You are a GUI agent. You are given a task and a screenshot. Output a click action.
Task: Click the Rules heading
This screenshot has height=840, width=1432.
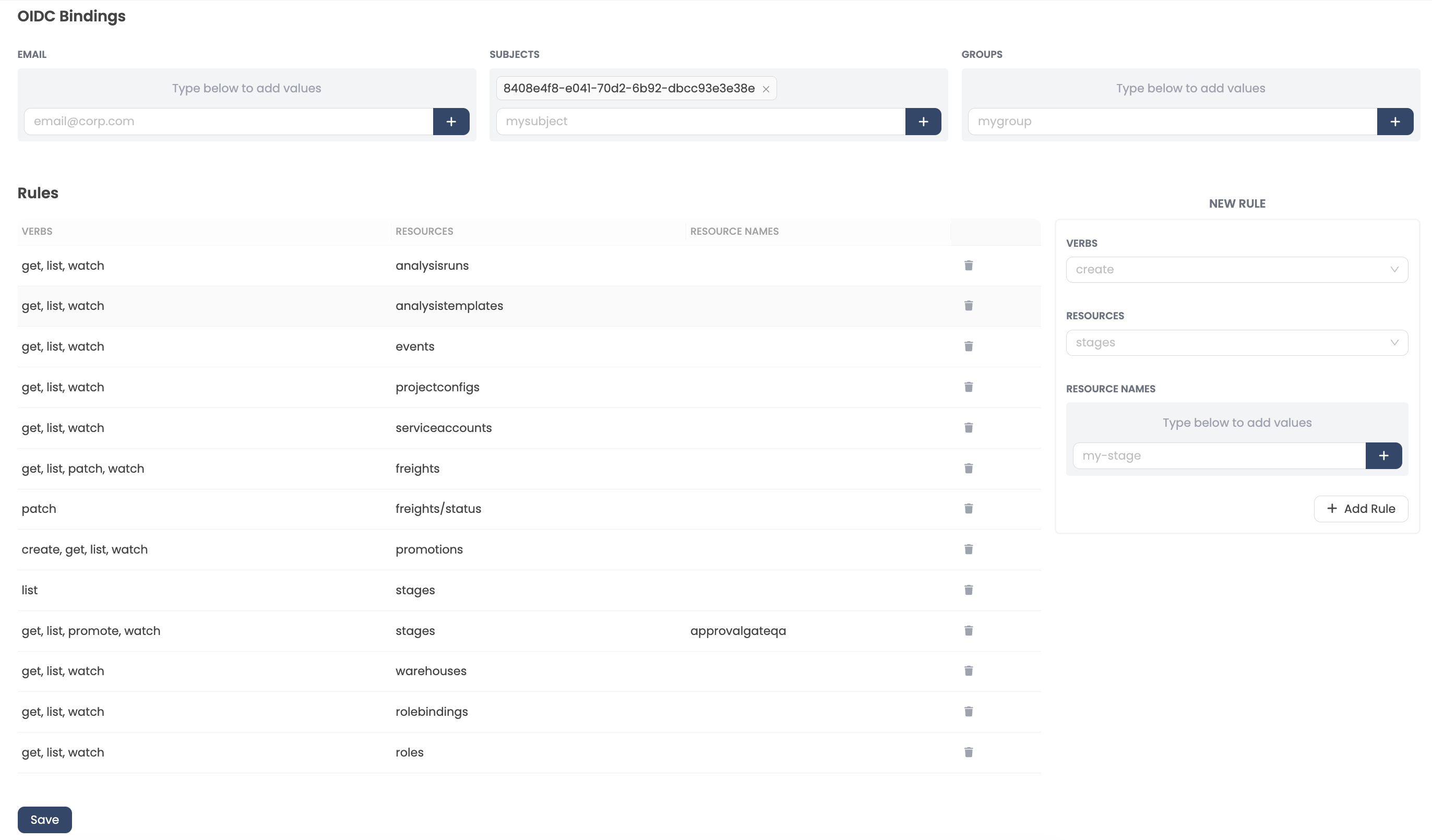click(38, 193)
